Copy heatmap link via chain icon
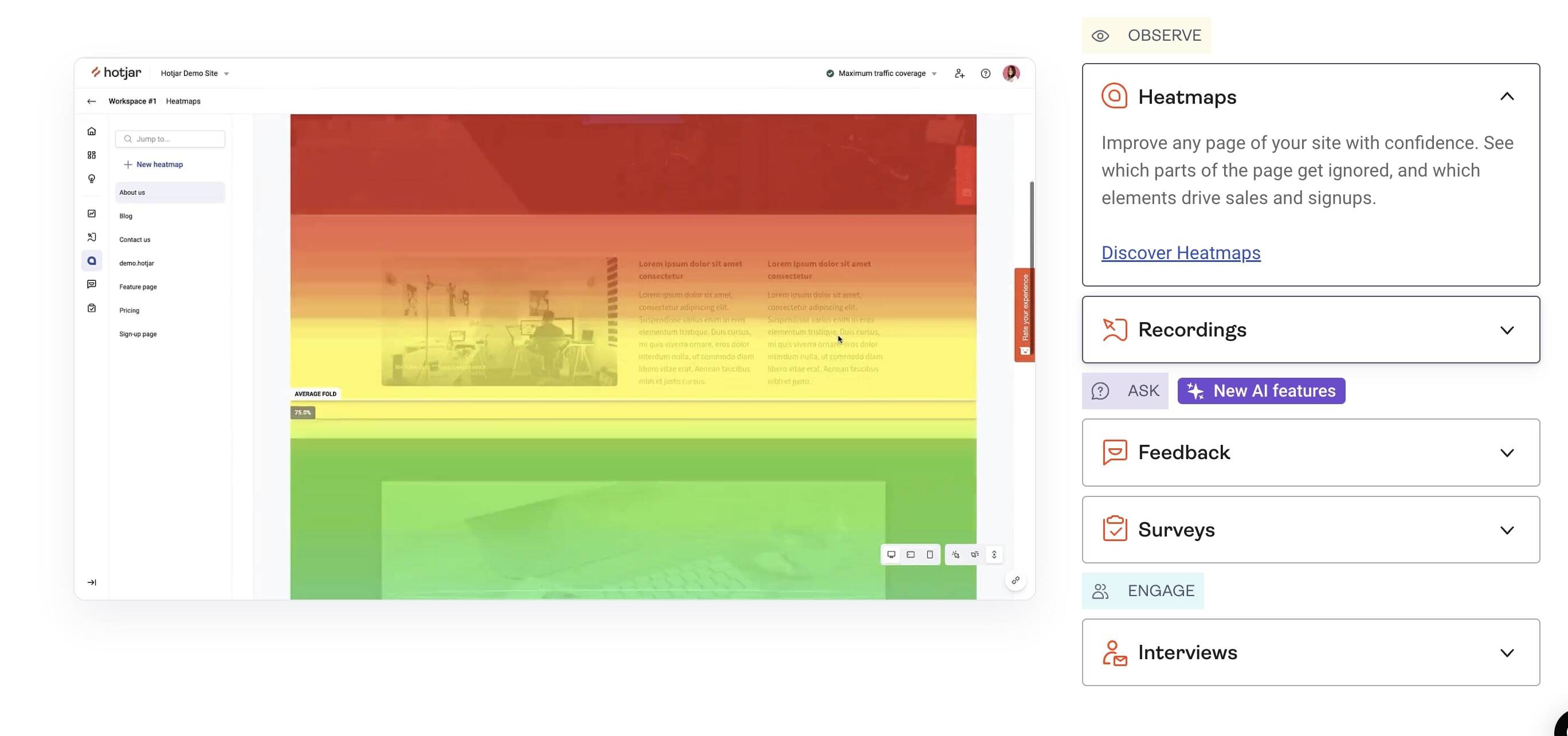 [x=1016, y=580]
